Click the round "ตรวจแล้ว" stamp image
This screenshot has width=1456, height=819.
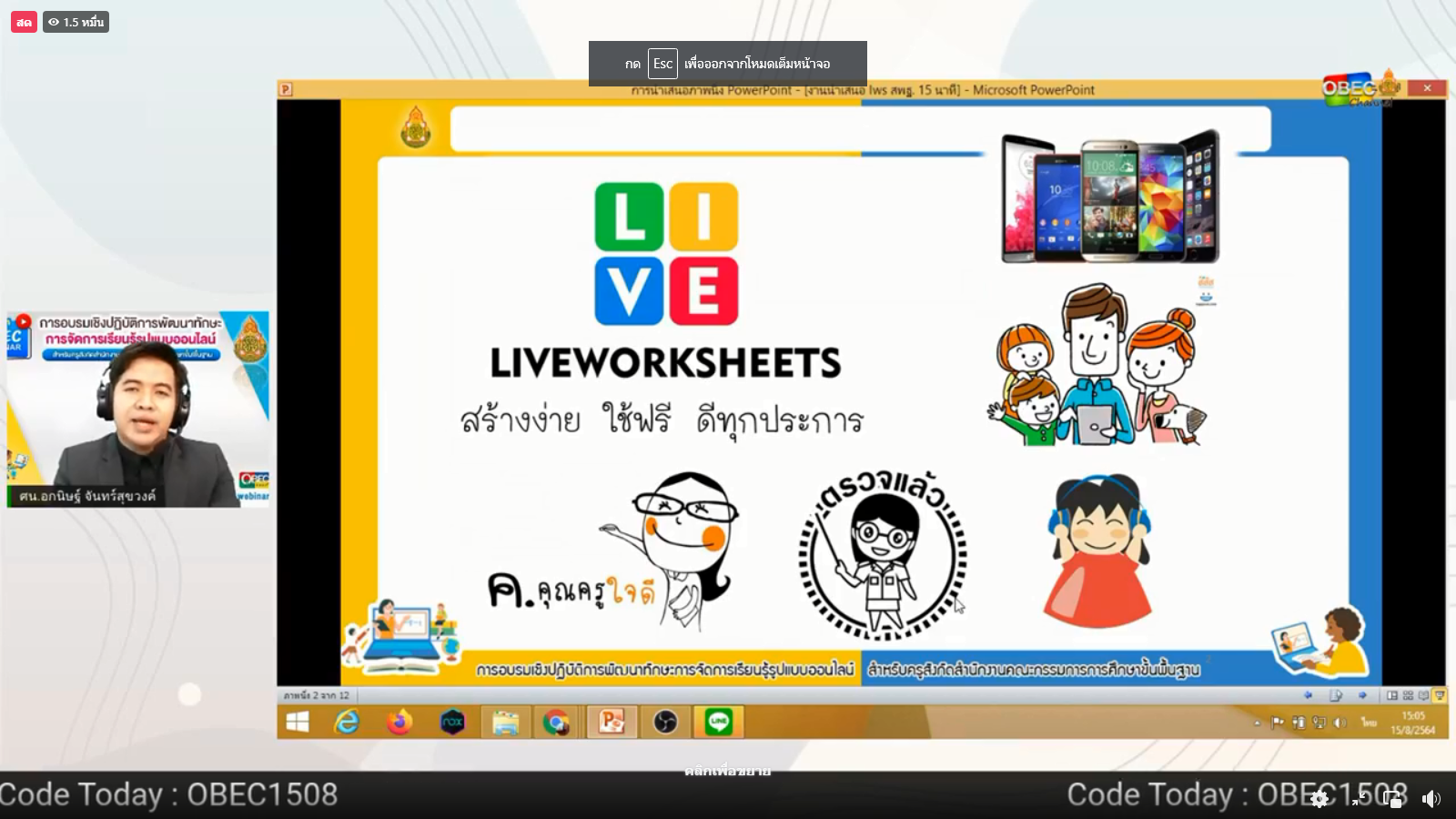[883, 554]
